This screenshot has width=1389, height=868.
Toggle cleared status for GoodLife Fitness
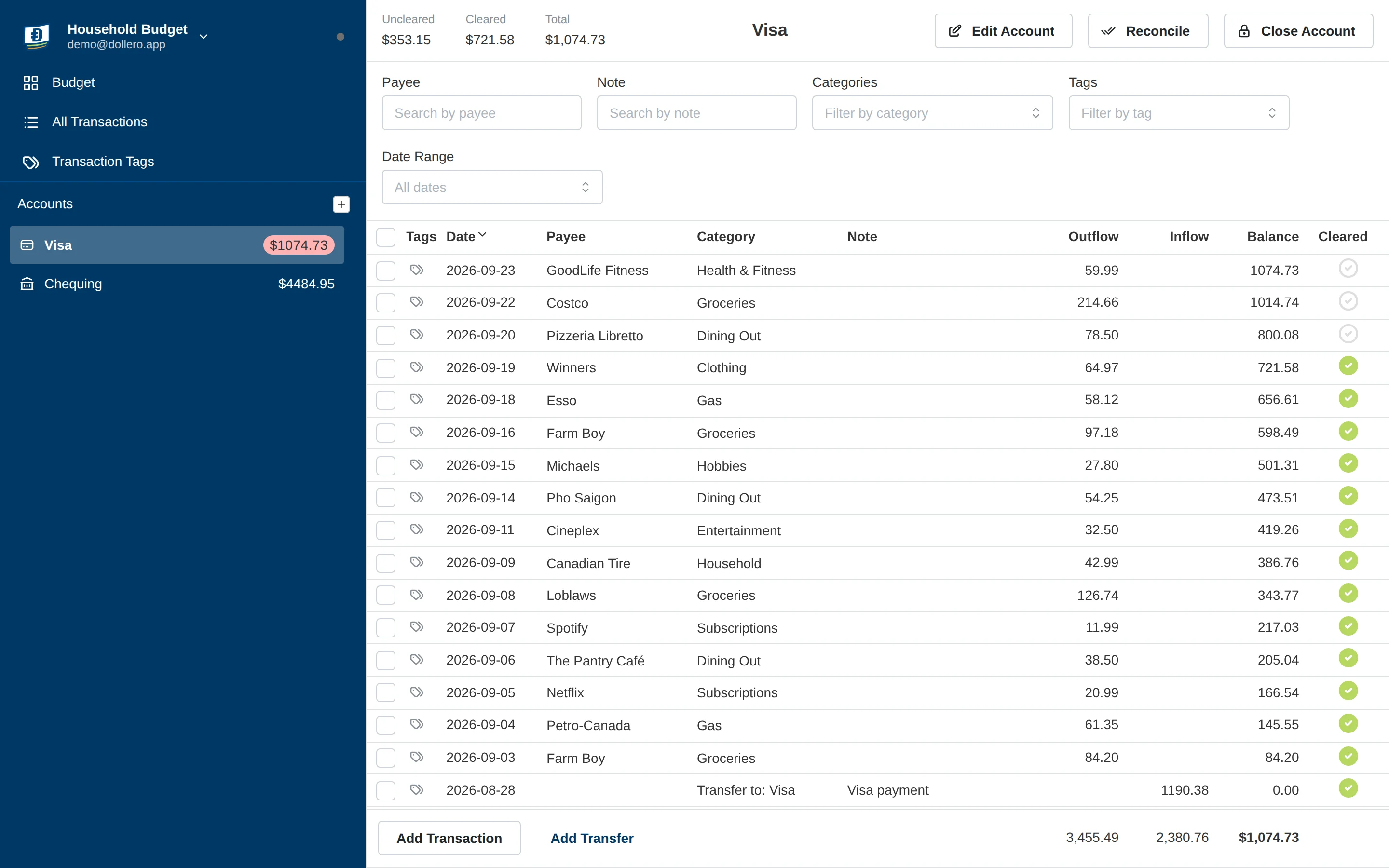[1348, 268]
